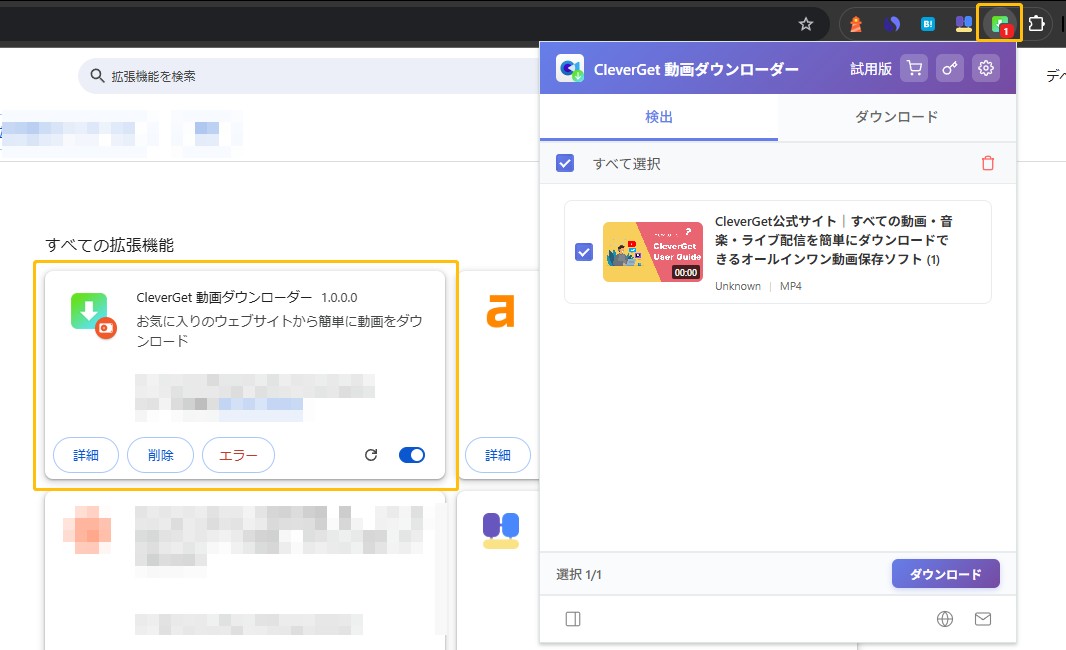Disable the CleverGet extension toggle switch
Screen dimensions: 1066x650
pyautogui.click(x=412, y=455)
